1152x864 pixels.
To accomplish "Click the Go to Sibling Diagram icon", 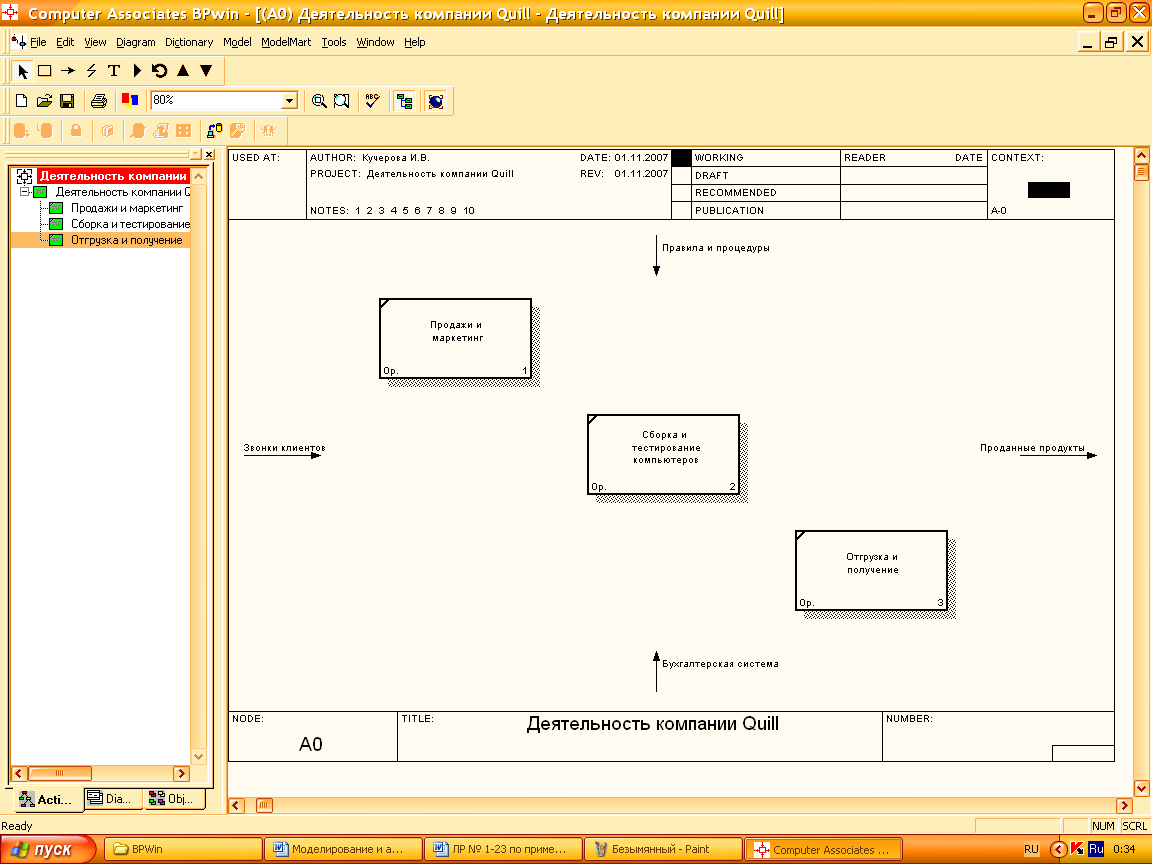I will click(159, 71).
